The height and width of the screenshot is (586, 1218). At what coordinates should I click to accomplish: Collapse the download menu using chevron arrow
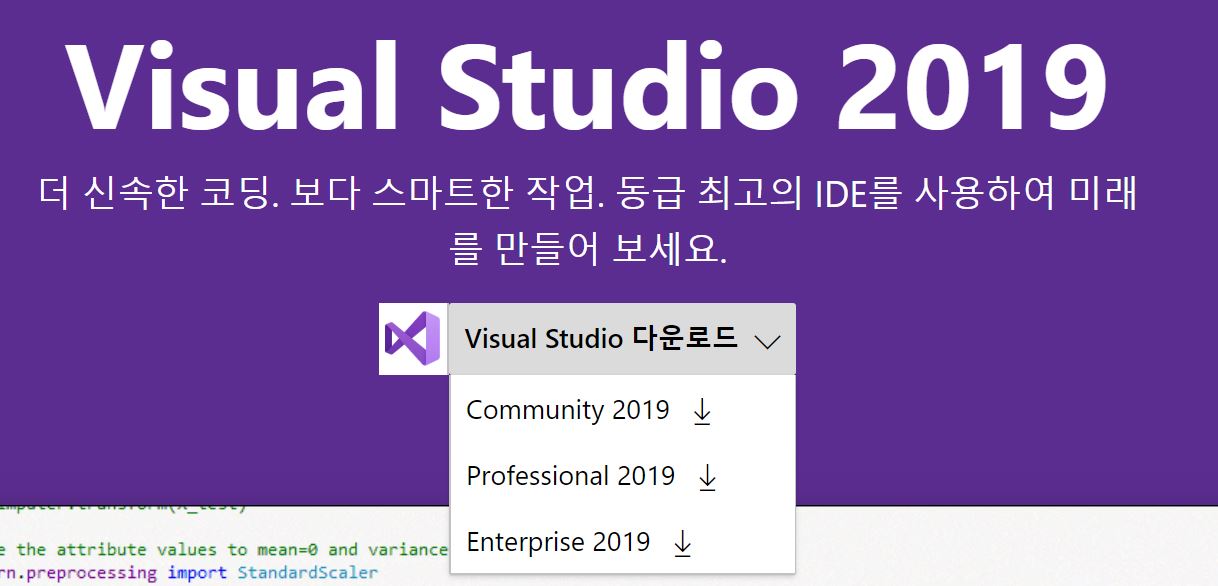[x=767, y=341]
